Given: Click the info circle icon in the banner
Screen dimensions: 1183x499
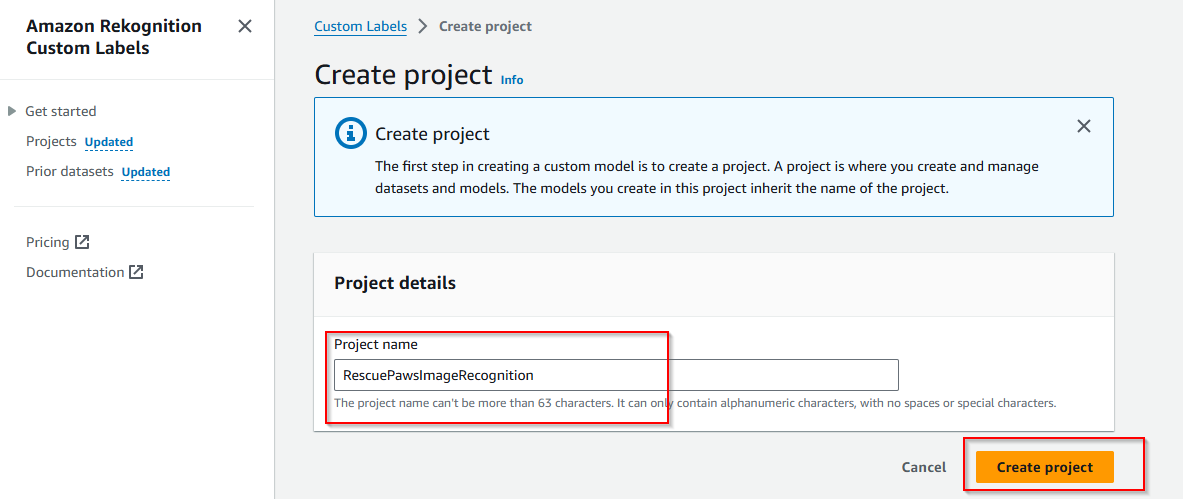Looking at the screenshot, I should point(349,134).
